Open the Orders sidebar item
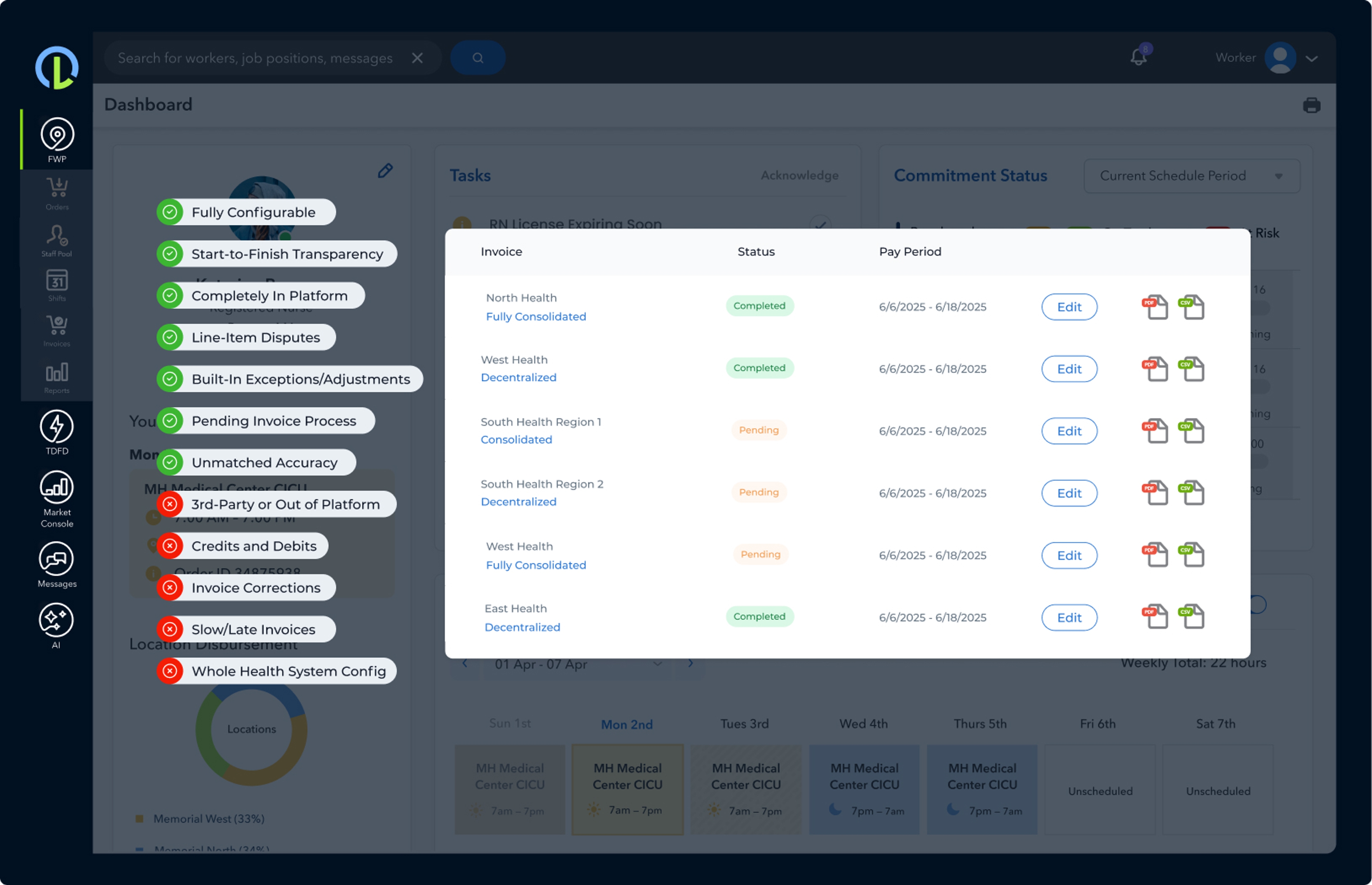This screenshot has height=885, width=1372. tap(57, 194)
